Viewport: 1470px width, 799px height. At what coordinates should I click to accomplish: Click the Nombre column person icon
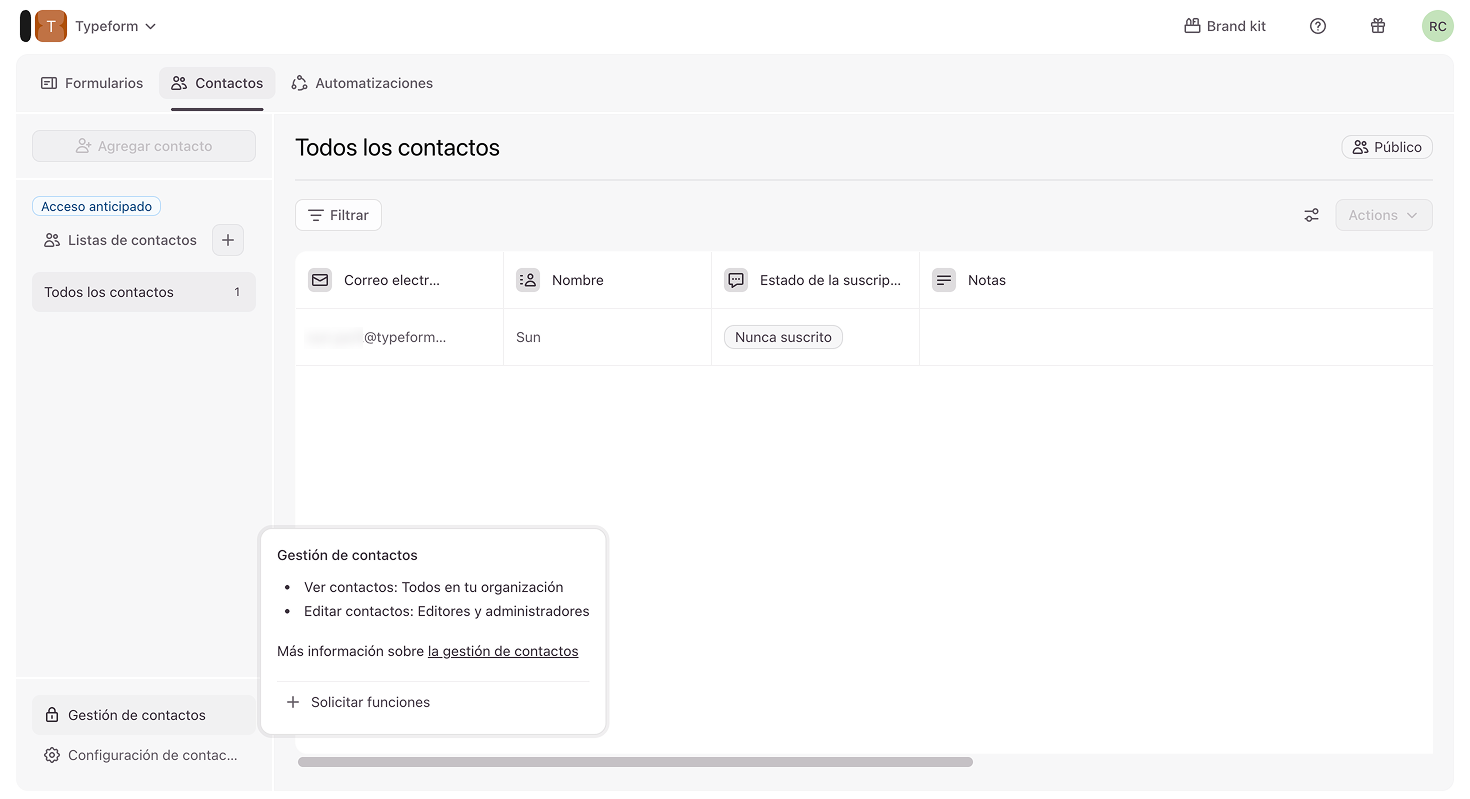tap(528, 280)
